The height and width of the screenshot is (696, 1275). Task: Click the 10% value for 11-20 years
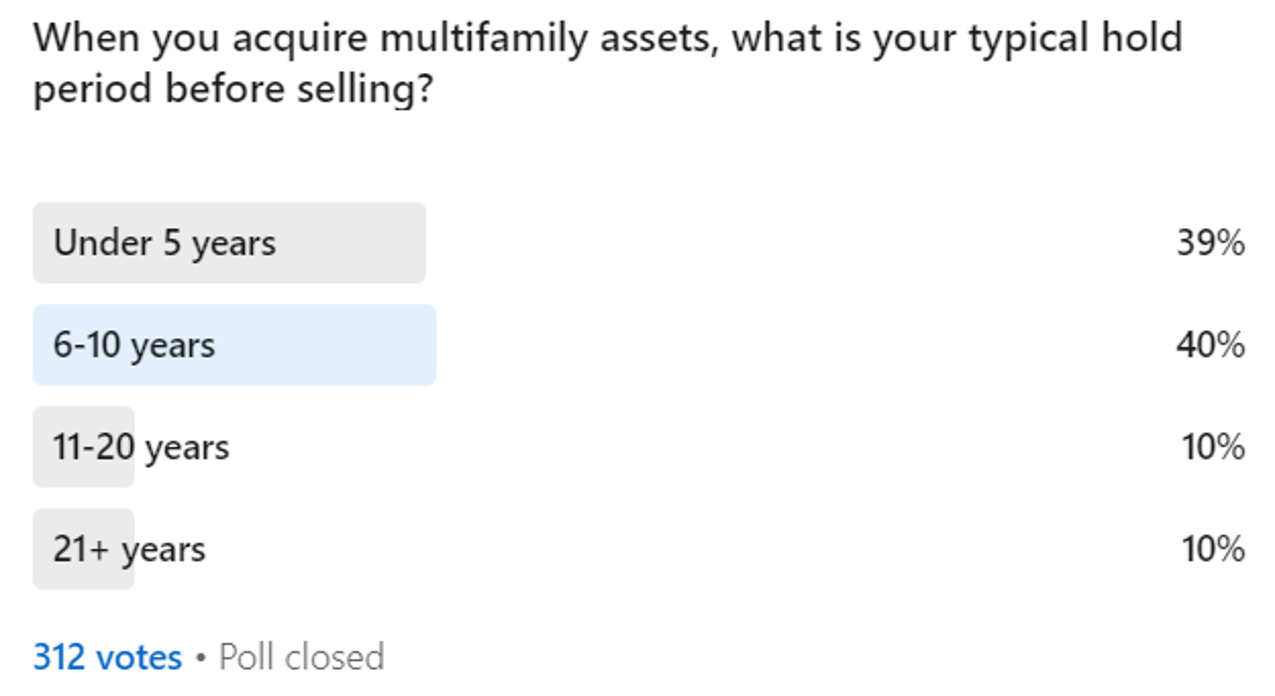1212,447
